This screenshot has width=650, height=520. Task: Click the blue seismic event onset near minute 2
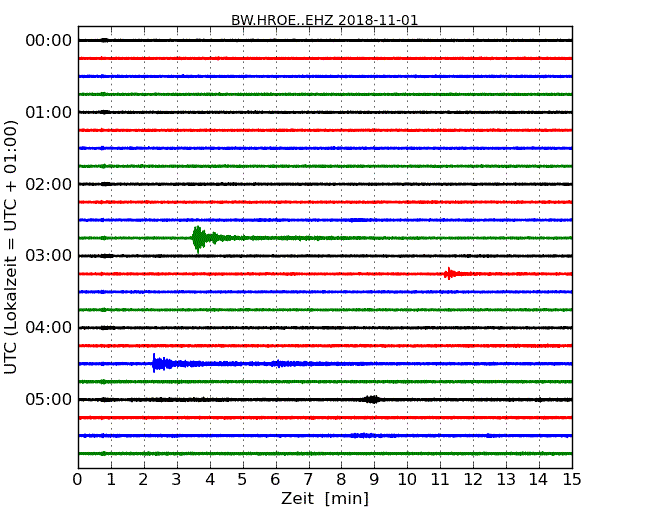tap(154, 364)
